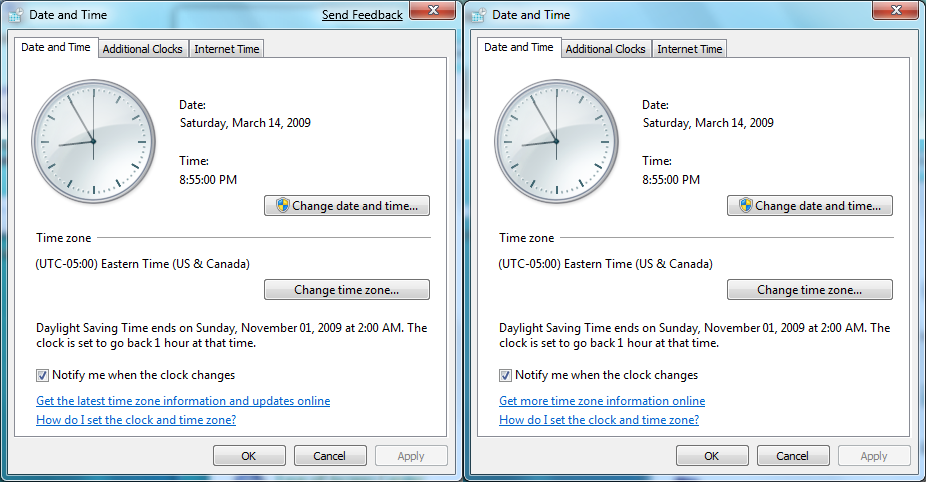The image size is (926, 482).
Task: Click Send Feedback link in left title bar
Action: pyautogui.click(x=362, y=15)
